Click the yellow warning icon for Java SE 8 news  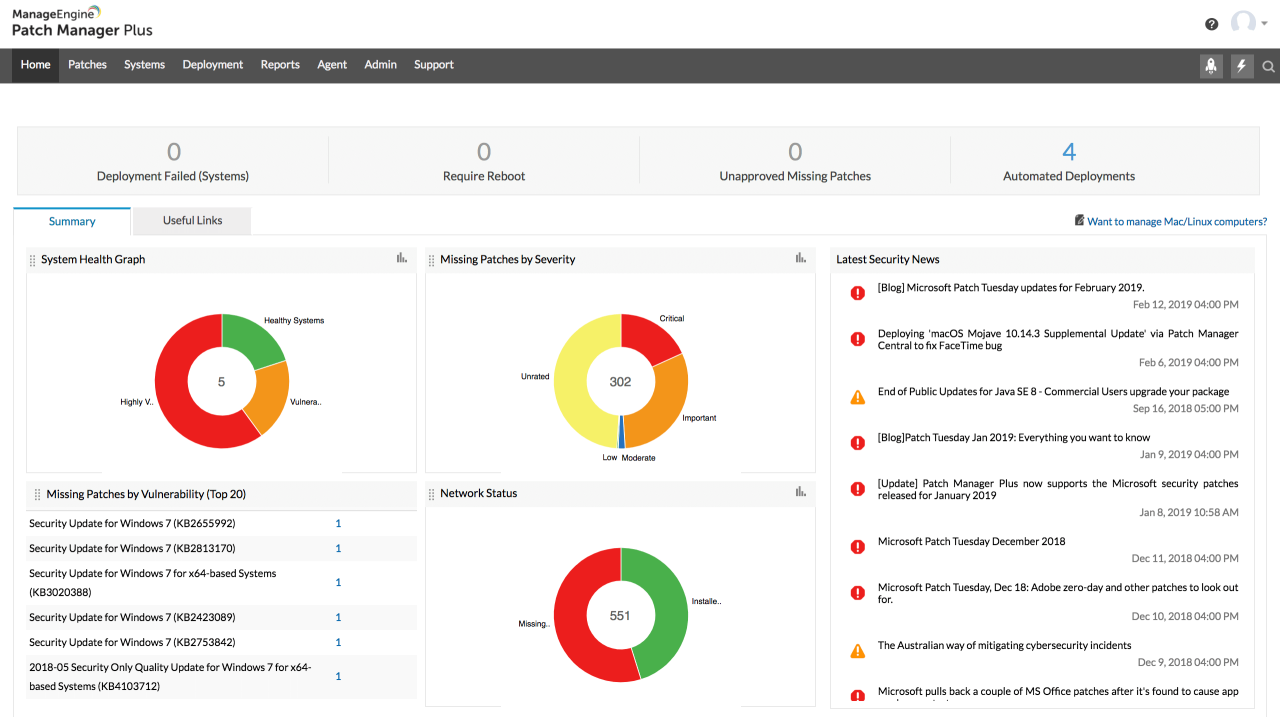pos(857,396)
